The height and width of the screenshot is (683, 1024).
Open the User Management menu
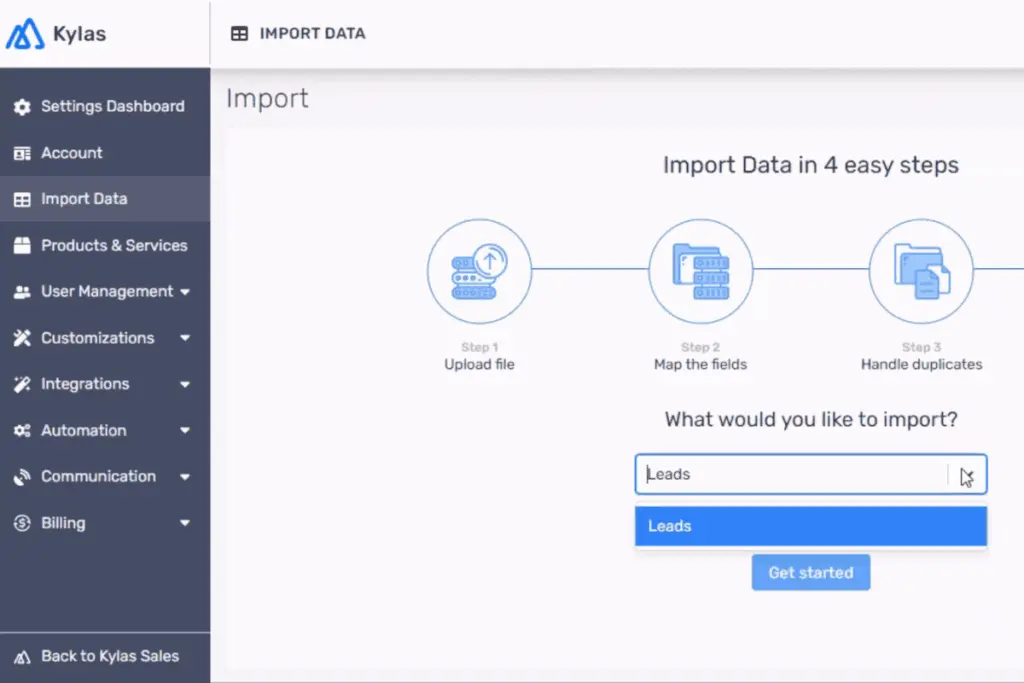pos(105,292)
